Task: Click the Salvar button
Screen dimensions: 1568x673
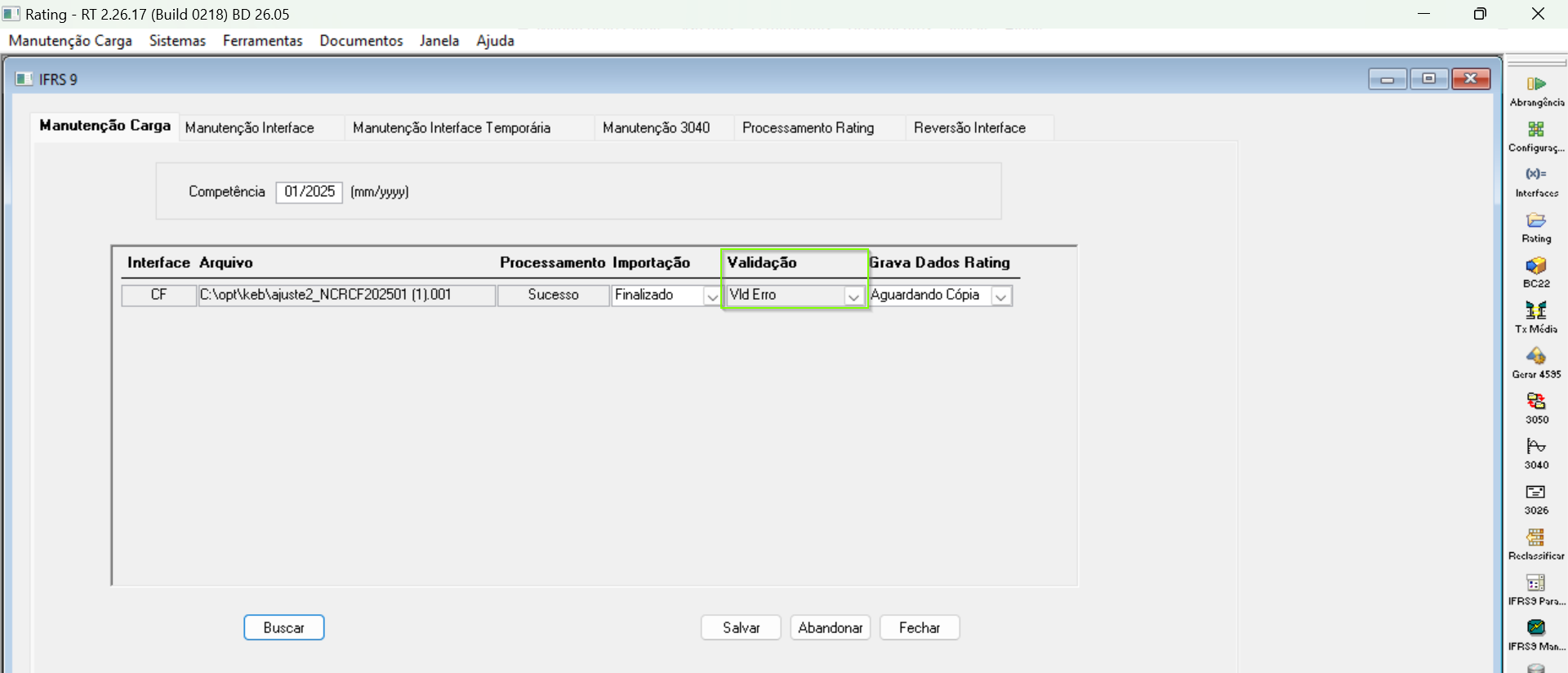Action: (x=741, y=627)
